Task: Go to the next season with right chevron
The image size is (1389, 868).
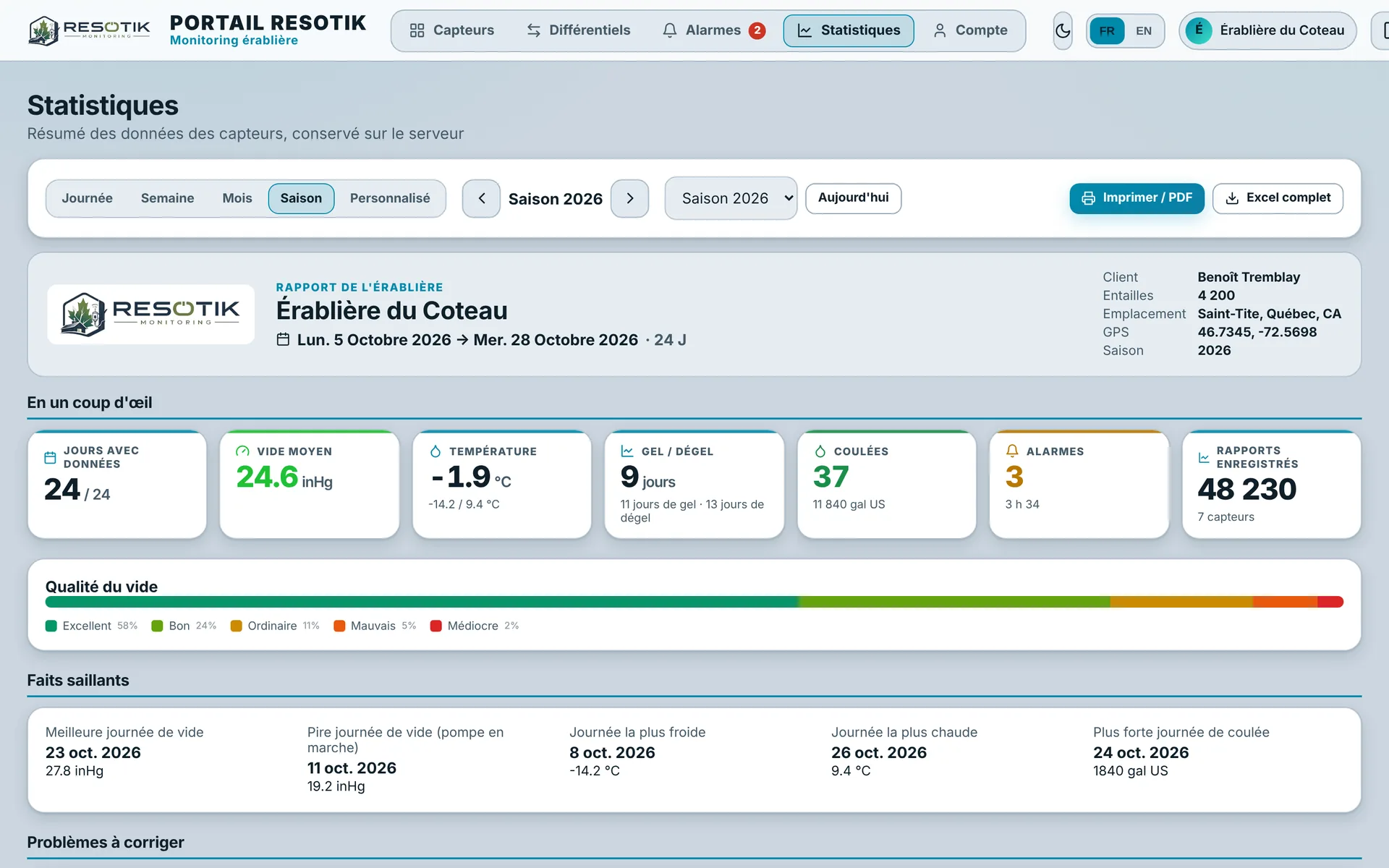Action: tap(629, 198)
